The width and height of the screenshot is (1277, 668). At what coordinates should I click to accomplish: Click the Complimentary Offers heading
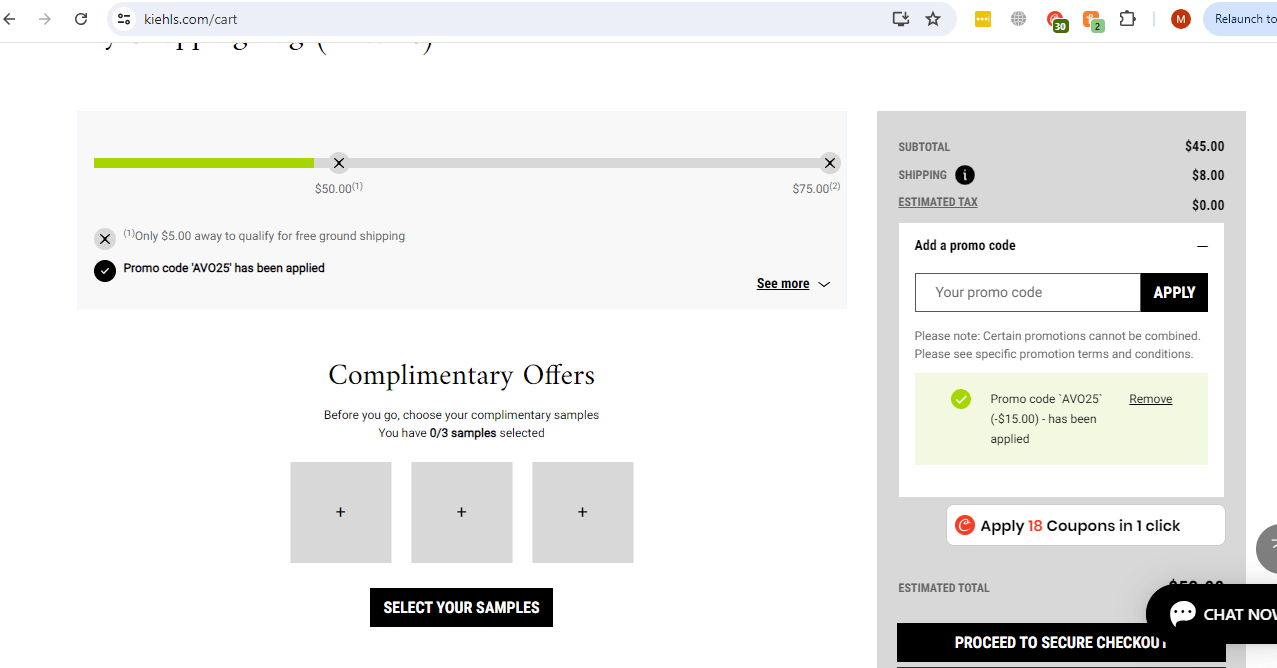[461, 375]
